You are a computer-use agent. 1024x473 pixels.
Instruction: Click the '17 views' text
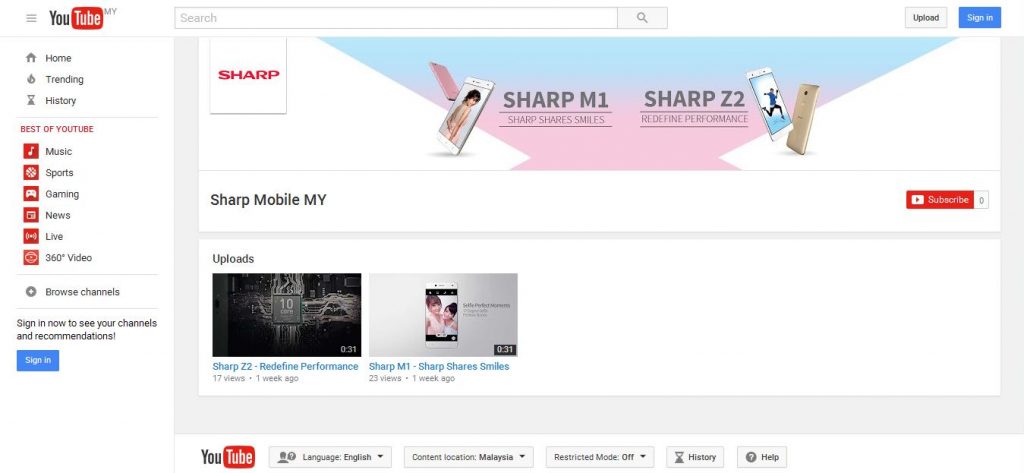pos(229,378)
